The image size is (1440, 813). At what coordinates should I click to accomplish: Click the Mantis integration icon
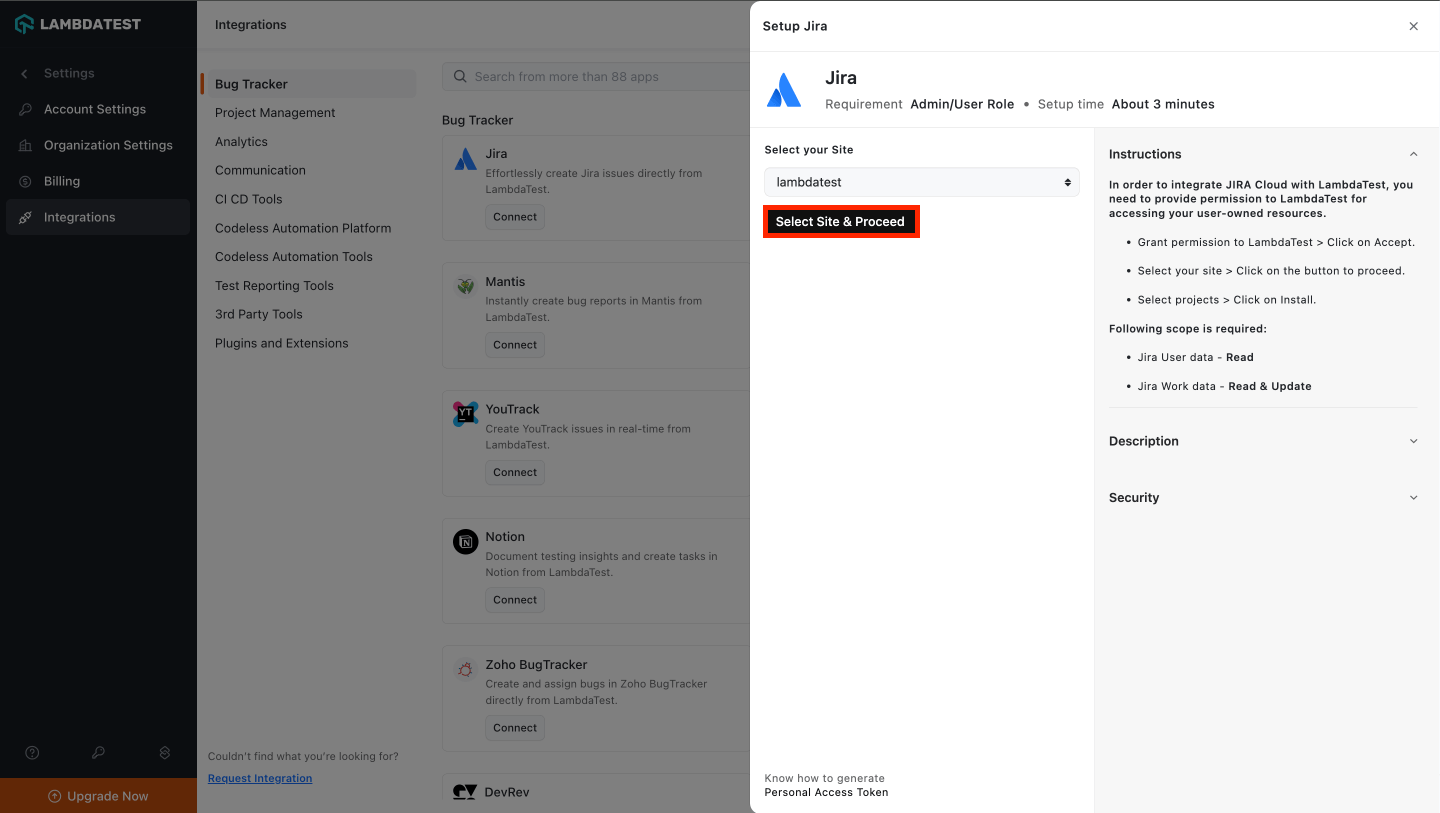(x=465, y=286)
